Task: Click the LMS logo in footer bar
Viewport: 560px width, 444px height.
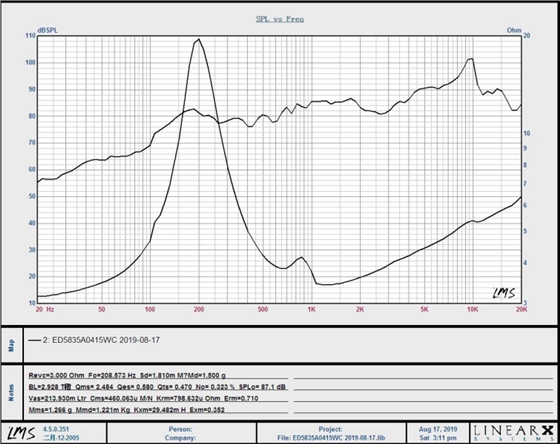Action: 22,433
